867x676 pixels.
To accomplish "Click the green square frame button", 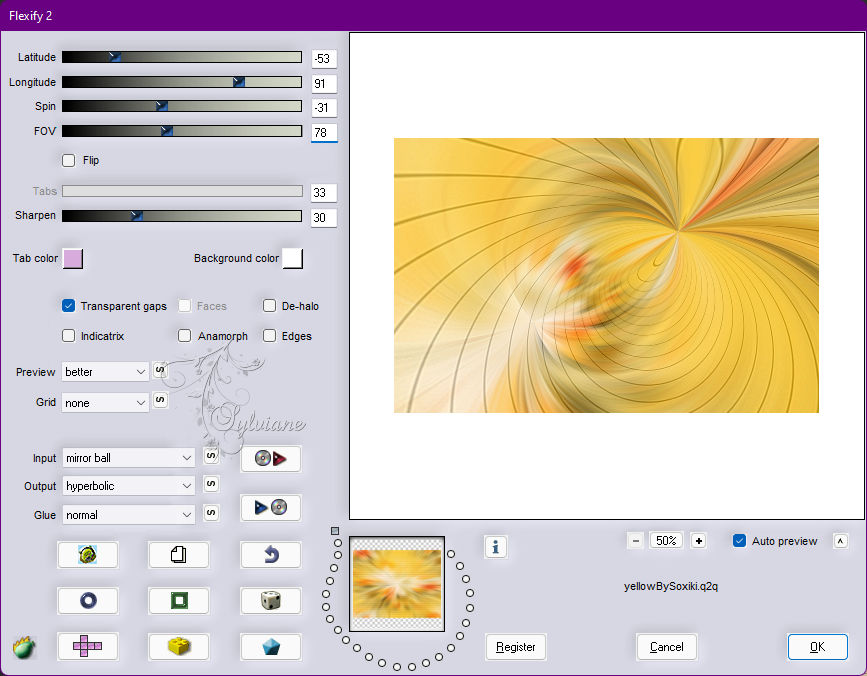I will click(x=179, y=600).
